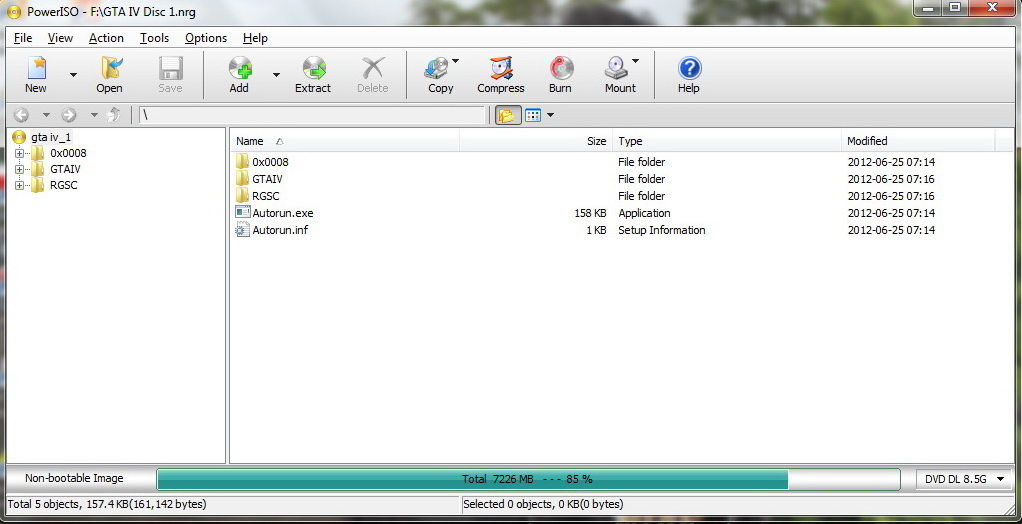Select RGSC folder label in tree
This screenshot has height=524, width=1022.
pyautogui.click(x=64, y=185)
